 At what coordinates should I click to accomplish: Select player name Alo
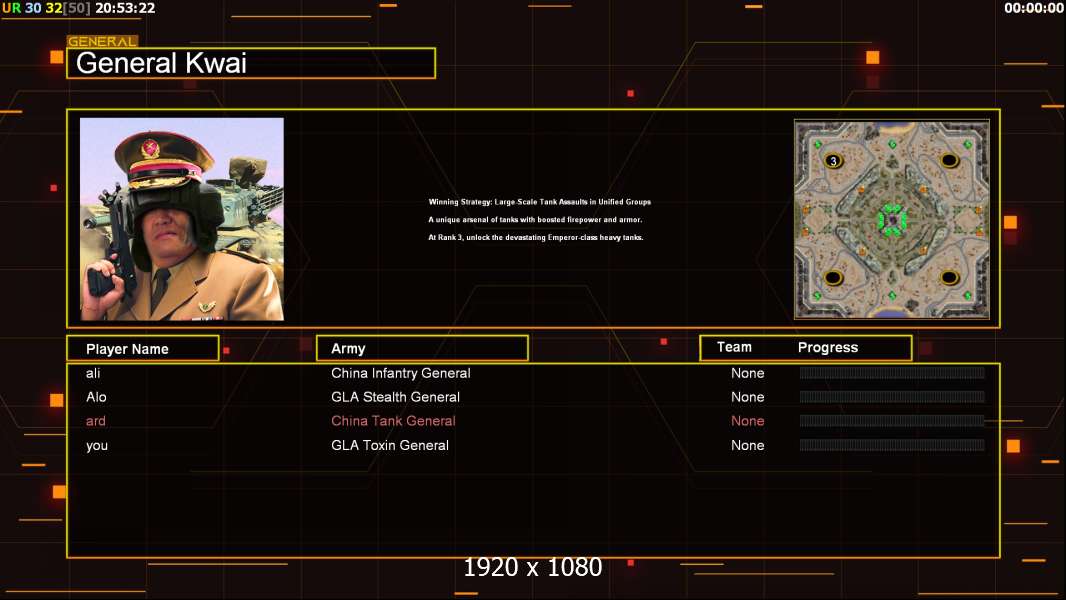[96, 397]
